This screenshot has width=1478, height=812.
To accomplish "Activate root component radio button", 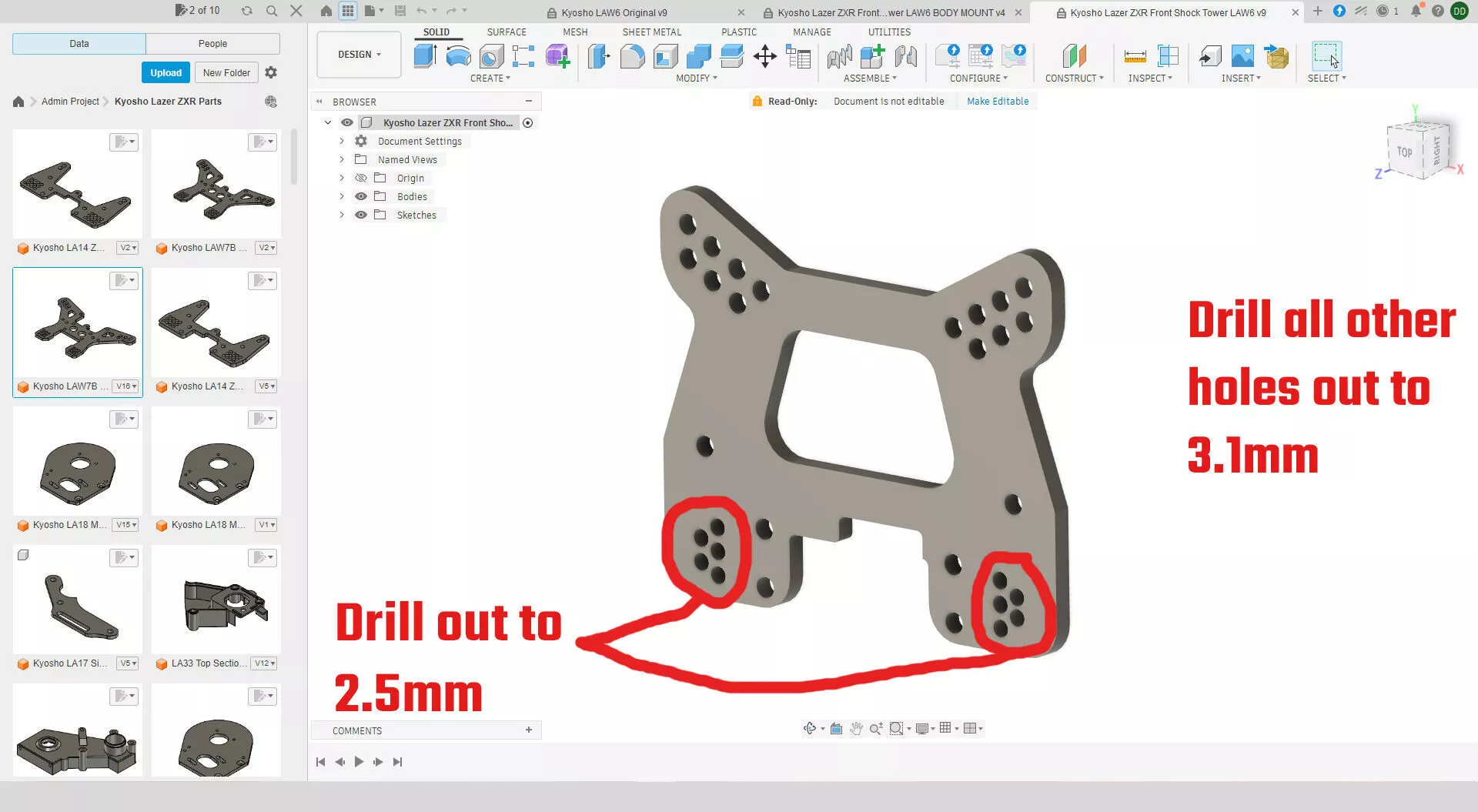I will click(x=527, y=122).
